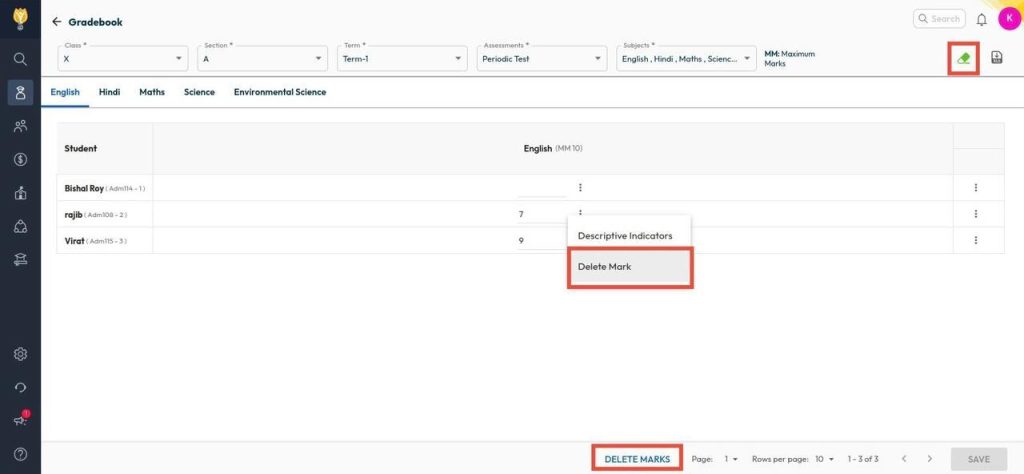Open notifications bell
The height and width of the screenshot is (474, 1024).
pyautogui.click(x=982, y=19)
